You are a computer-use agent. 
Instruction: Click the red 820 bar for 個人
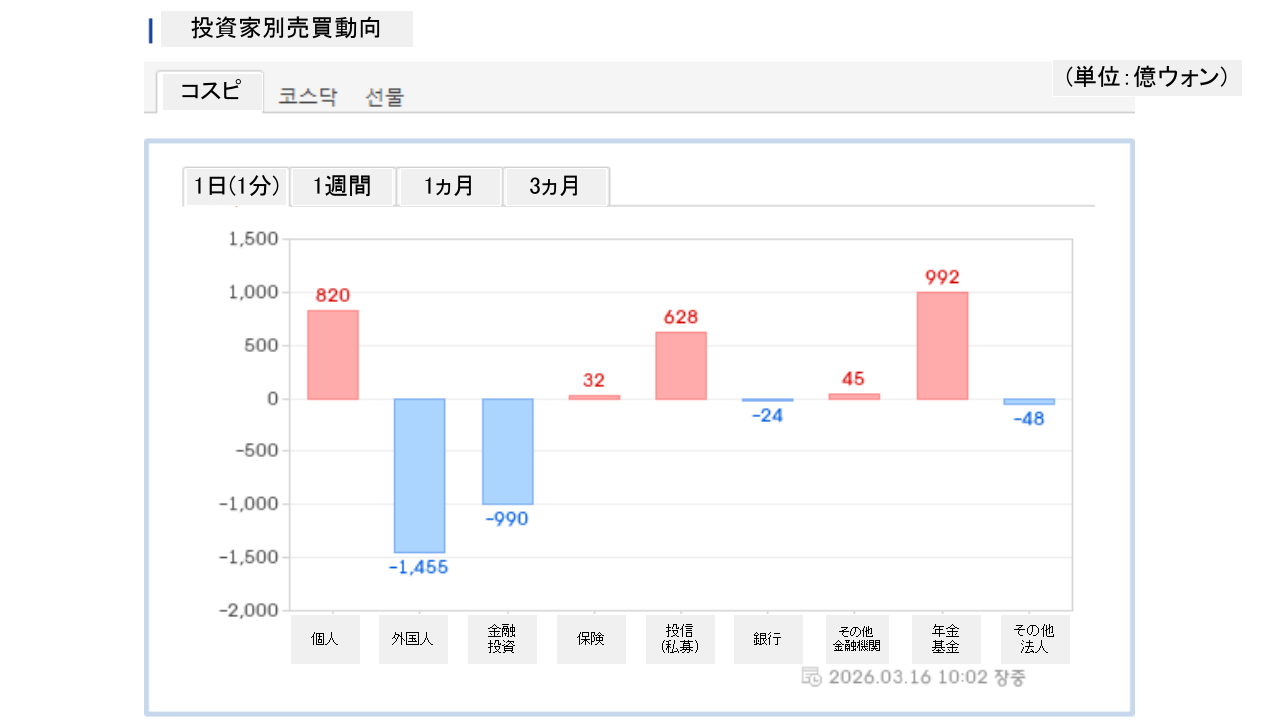click(332, 355)
